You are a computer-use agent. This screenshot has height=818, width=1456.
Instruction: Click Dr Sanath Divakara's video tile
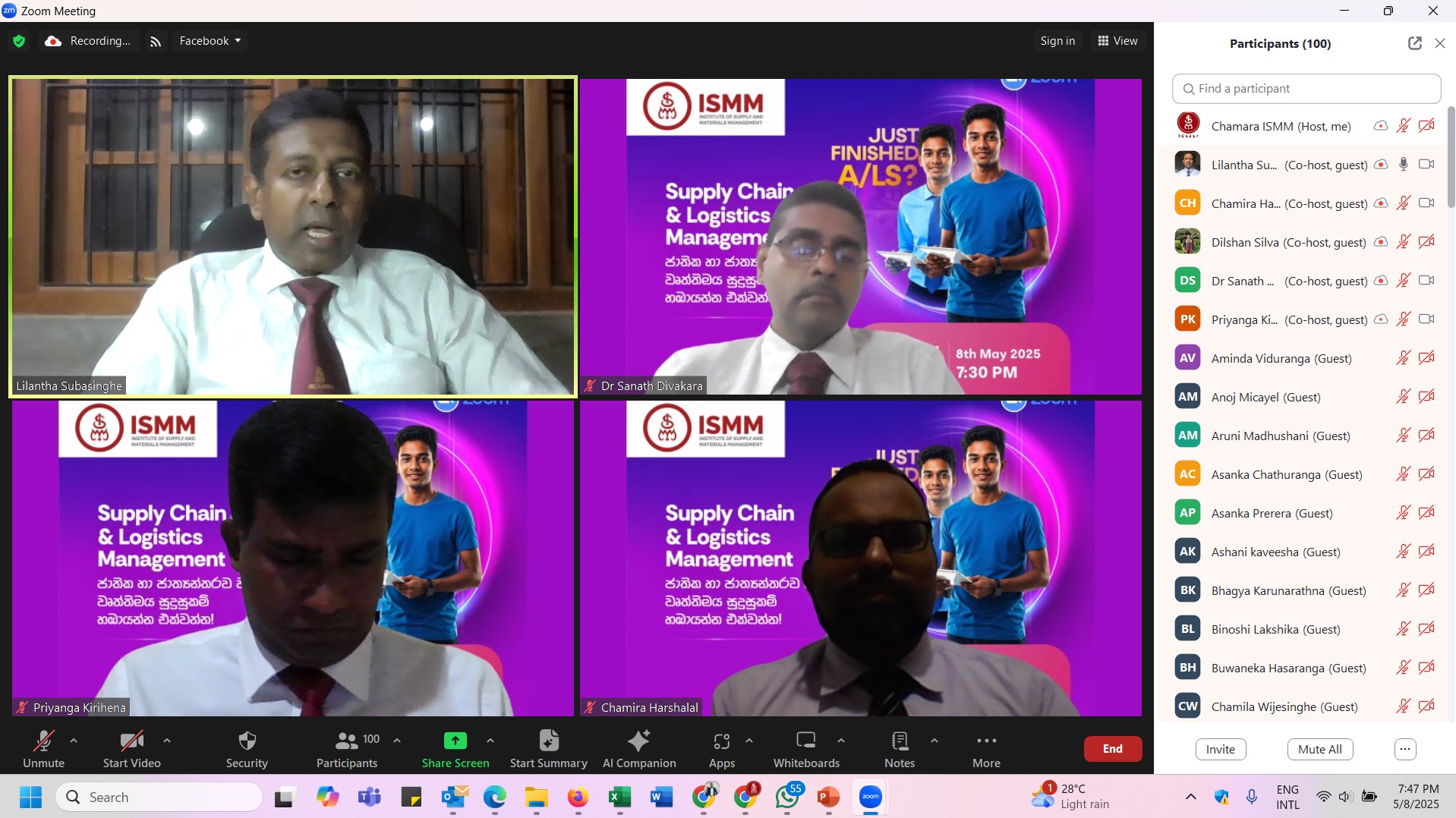861,237
